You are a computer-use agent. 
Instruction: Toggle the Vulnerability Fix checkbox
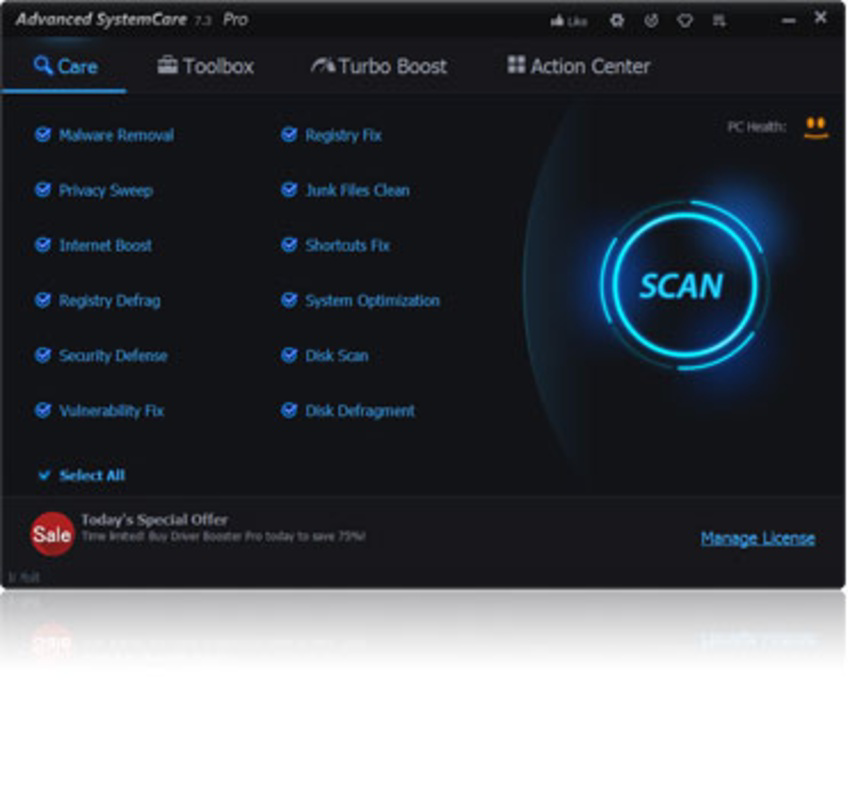43,410
